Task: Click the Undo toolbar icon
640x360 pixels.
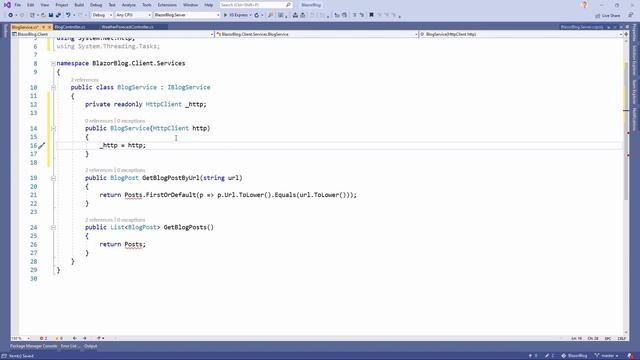Action: [x=68, y=15]
